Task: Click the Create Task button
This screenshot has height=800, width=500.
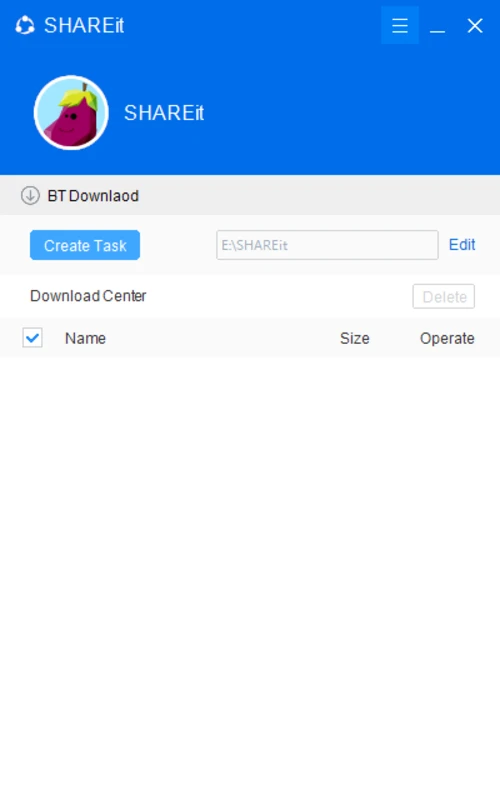Action: tap(85, 245)
